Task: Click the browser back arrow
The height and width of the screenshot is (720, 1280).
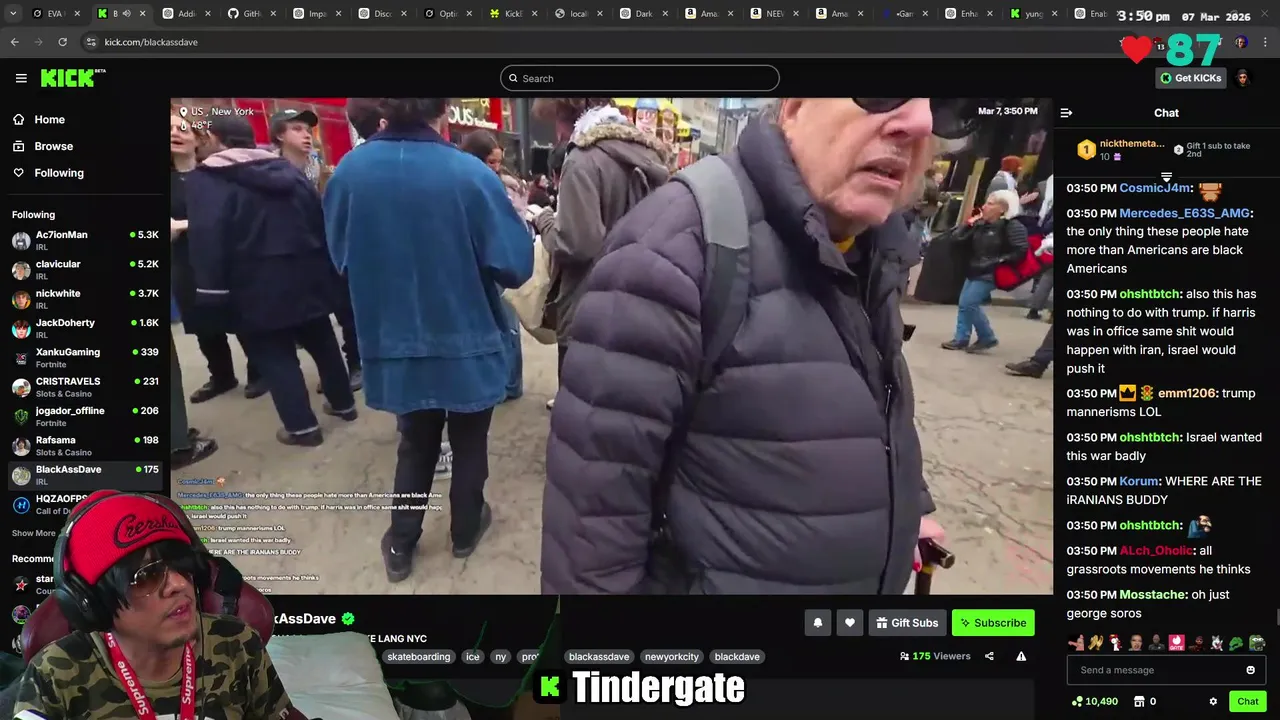Action: [14, 42]
